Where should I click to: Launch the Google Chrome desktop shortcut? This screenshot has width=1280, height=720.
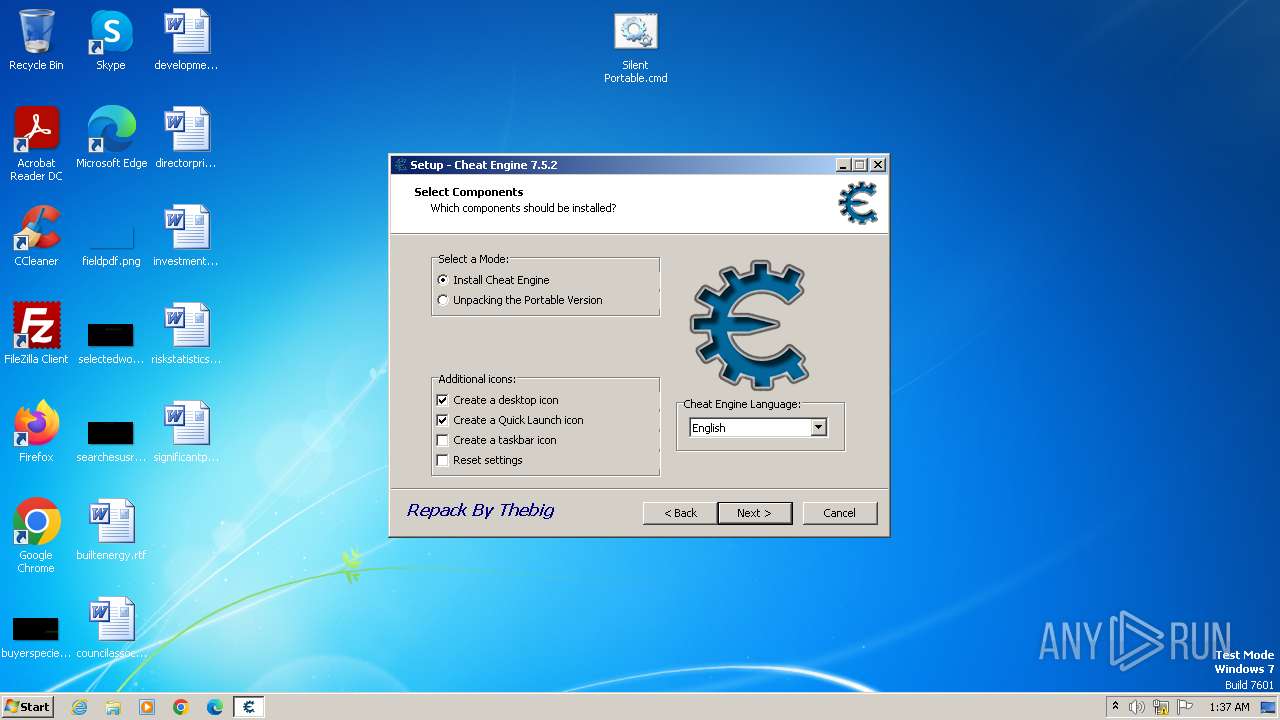tap(36, 536)
